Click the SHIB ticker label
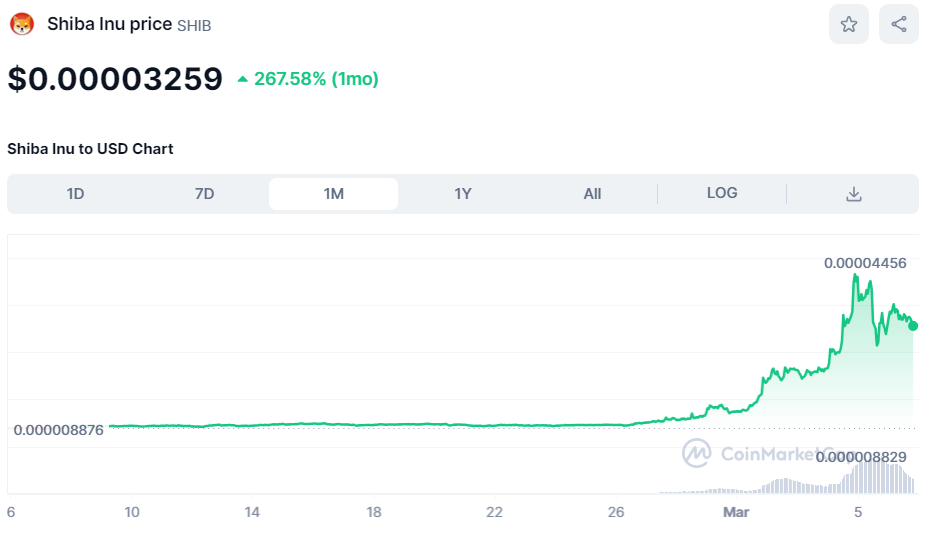 (x=194, y=26)
